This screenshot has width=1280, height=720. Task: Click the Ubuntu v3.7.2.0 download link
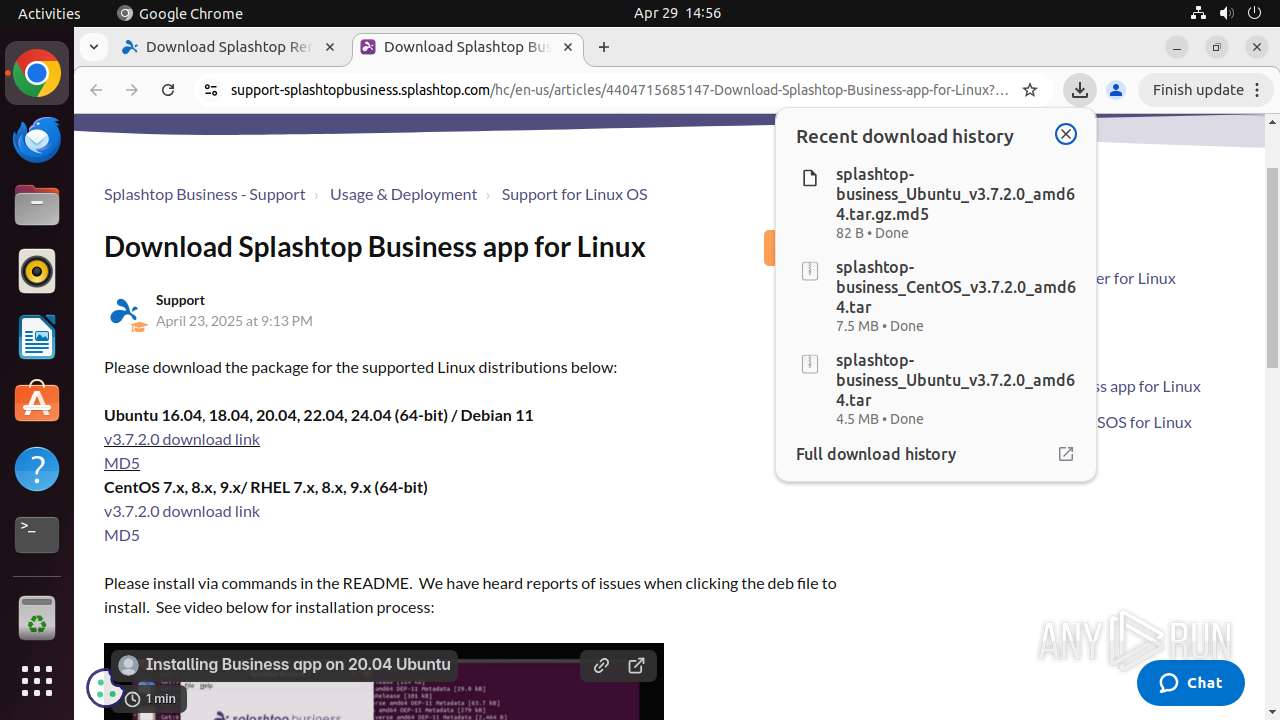182,439
